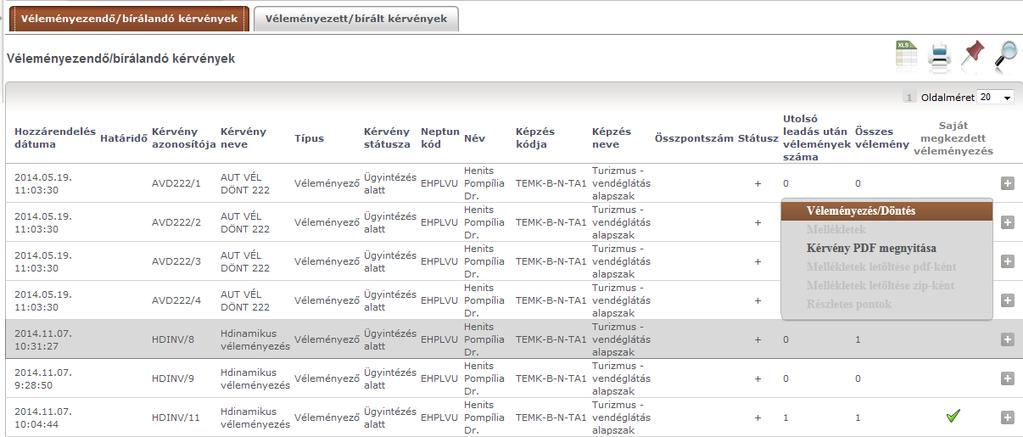
Task: Select the AVD222/1 identifier cell
Action: (176, 183)
